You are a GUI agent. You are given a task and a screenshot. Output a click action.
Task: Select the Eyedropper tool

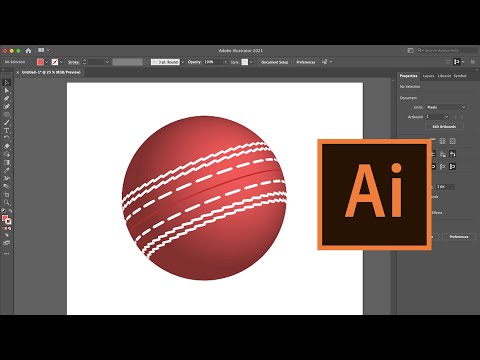(x=7, y=170)
